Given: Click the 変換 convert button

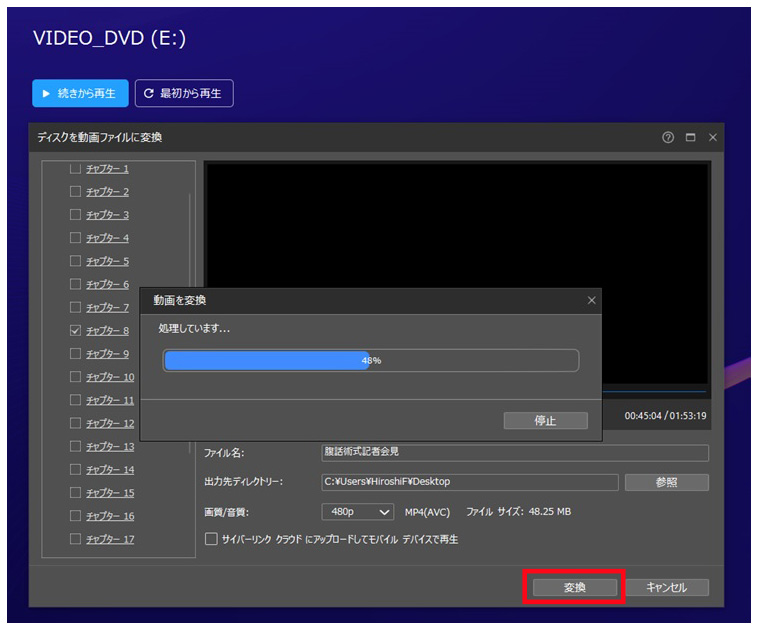Looking at the screenshot, I should [x=574, y=588].
